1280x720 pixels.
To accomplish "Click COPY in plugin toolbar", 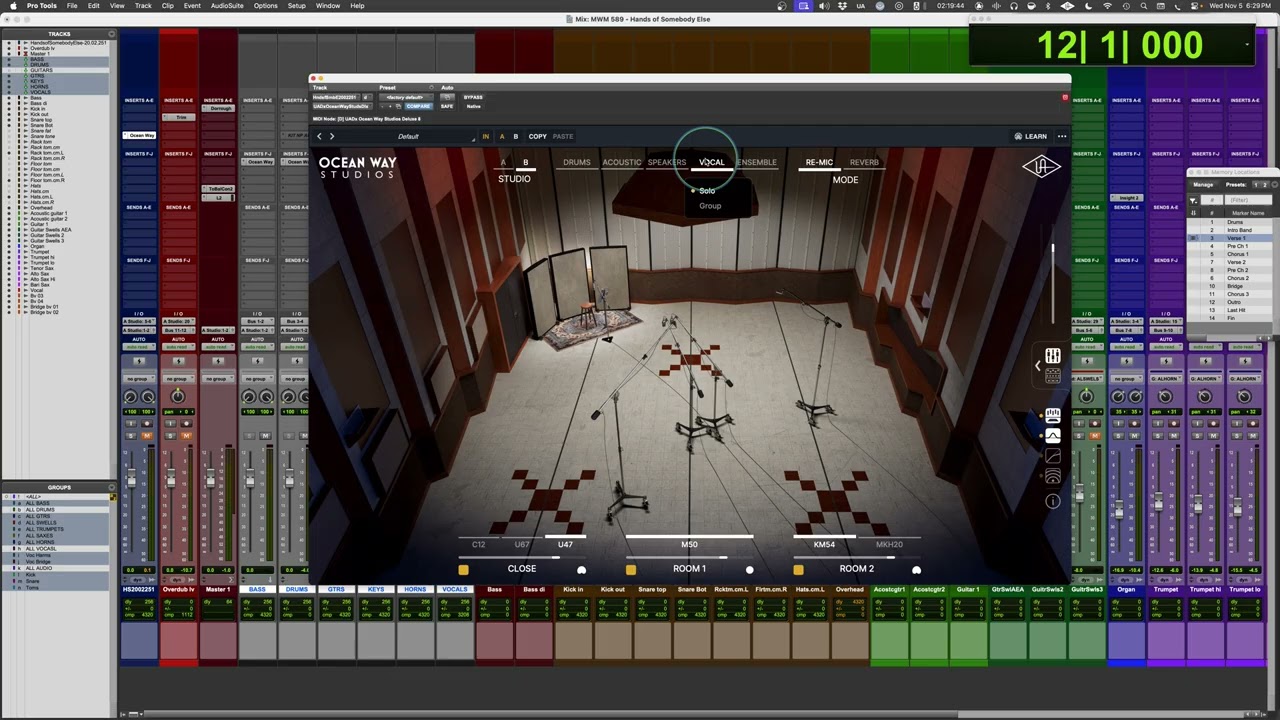I will [x=538, y=136].
